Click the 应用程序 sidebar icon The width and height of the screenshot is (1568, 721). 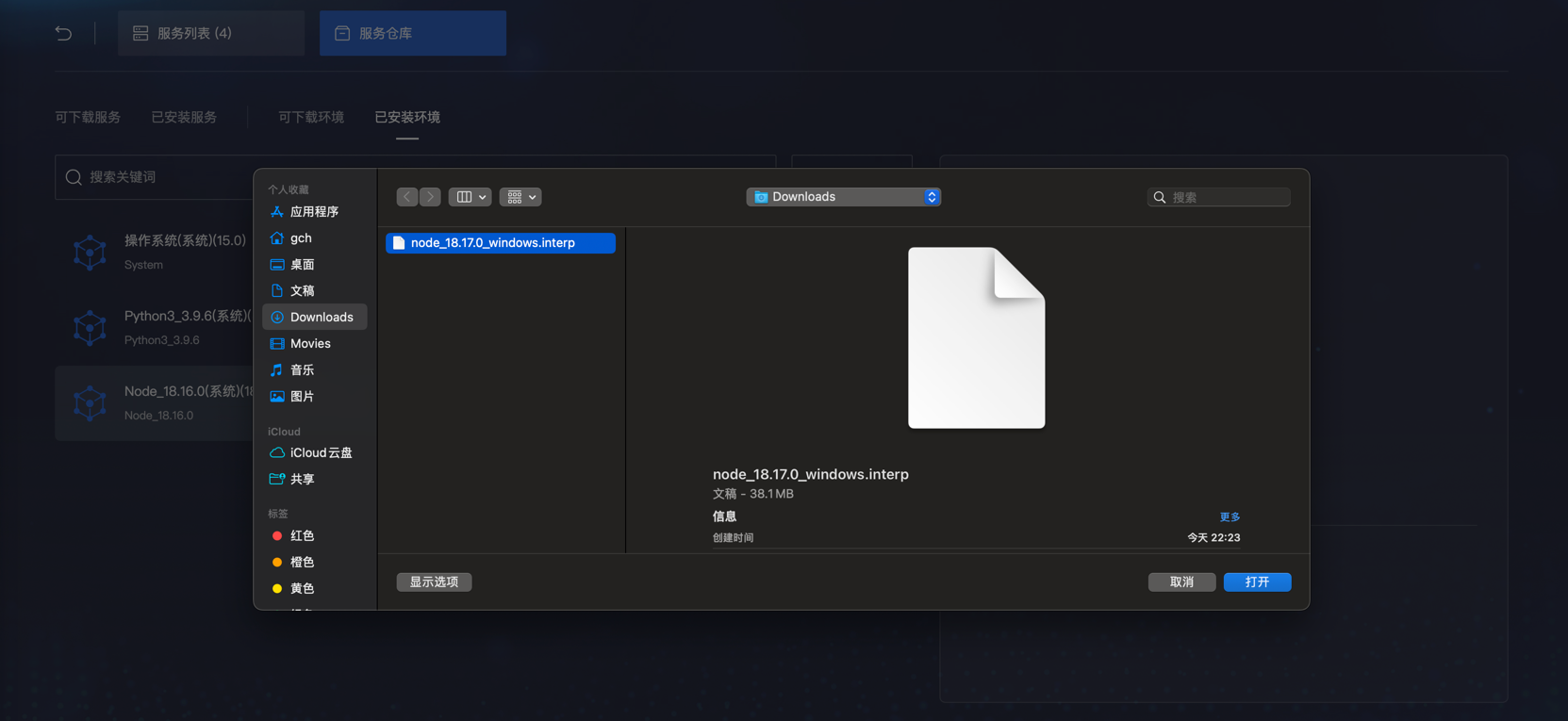click(x=277, y=212)
